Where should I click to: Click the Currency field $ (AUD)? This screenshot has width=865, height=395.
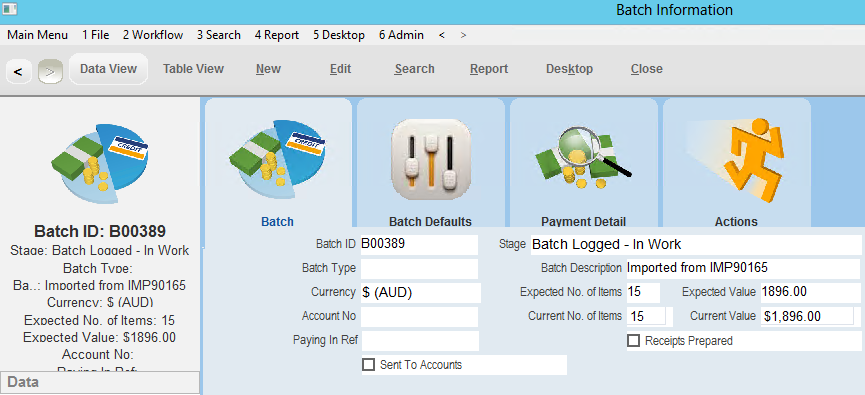(x=421, y=293)
